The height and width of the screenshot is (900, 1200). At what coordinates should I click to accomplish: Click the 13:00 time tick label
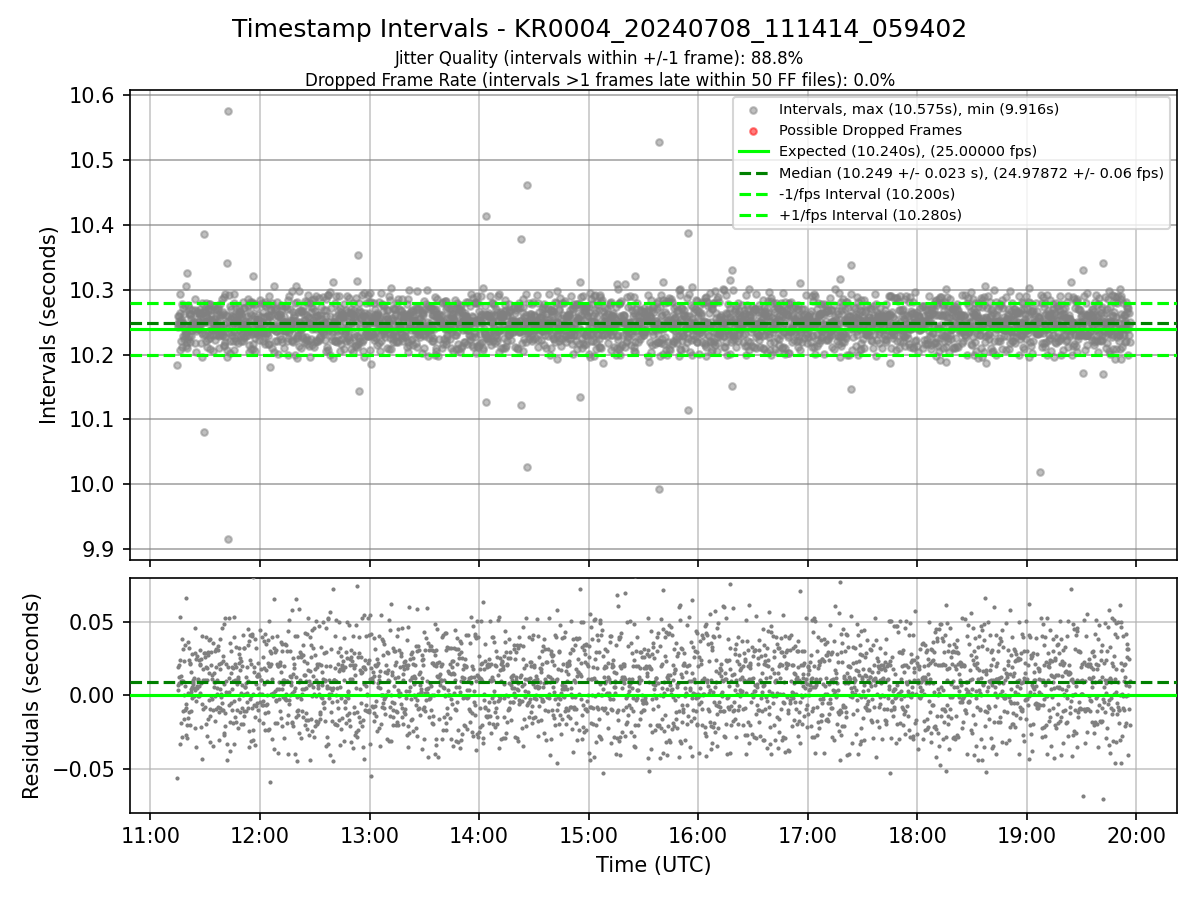point(369,834)
